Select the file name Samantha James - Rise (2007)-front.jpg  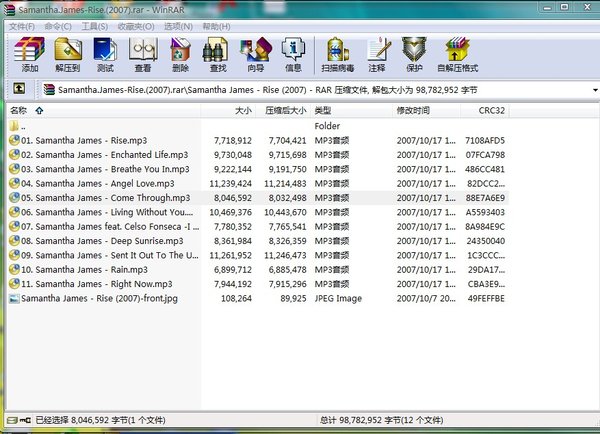[x=99, y=299]
